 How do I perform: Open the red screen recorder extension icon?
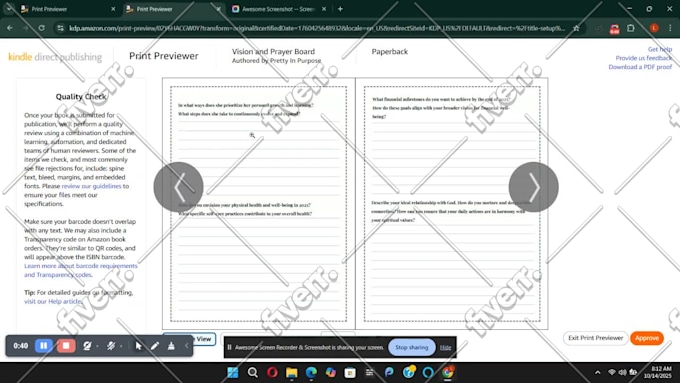click(615, 28)
